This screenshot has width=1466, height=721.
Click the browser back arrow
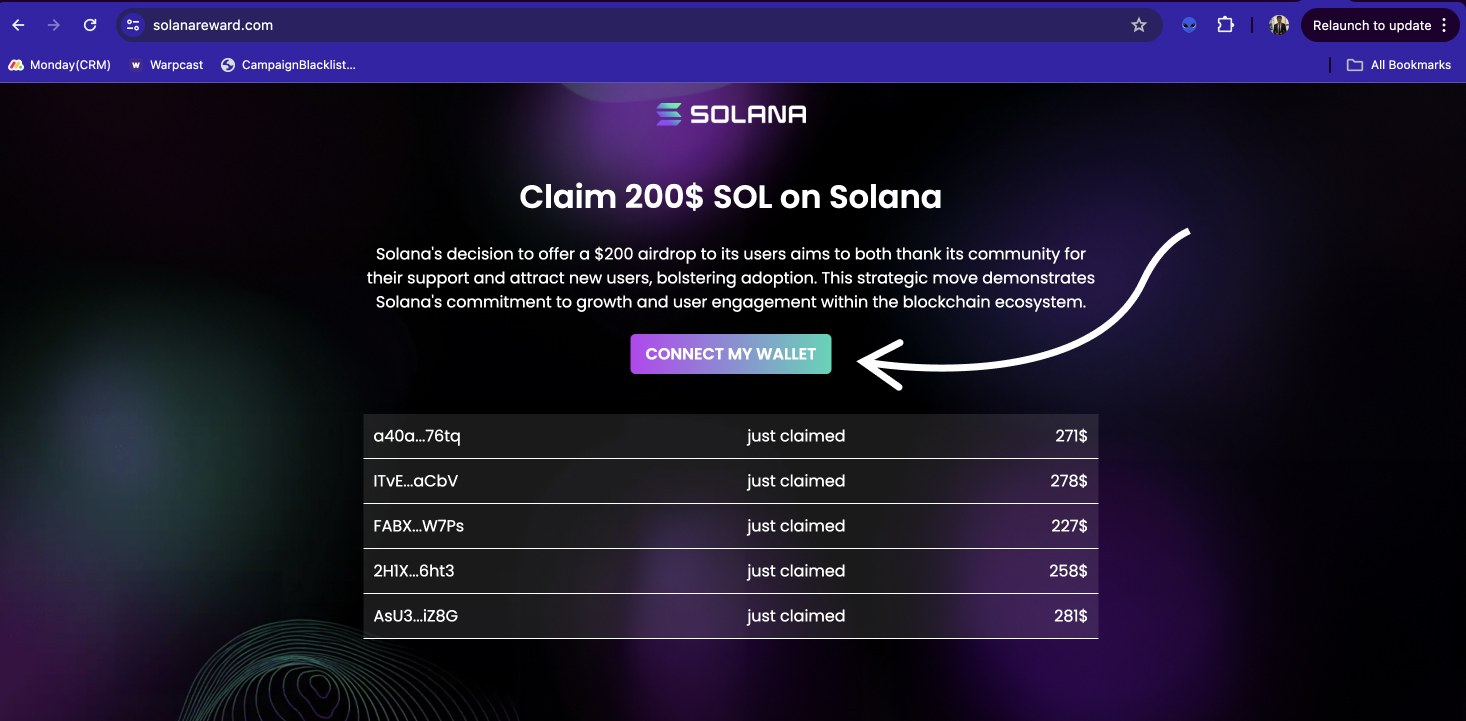18,25
